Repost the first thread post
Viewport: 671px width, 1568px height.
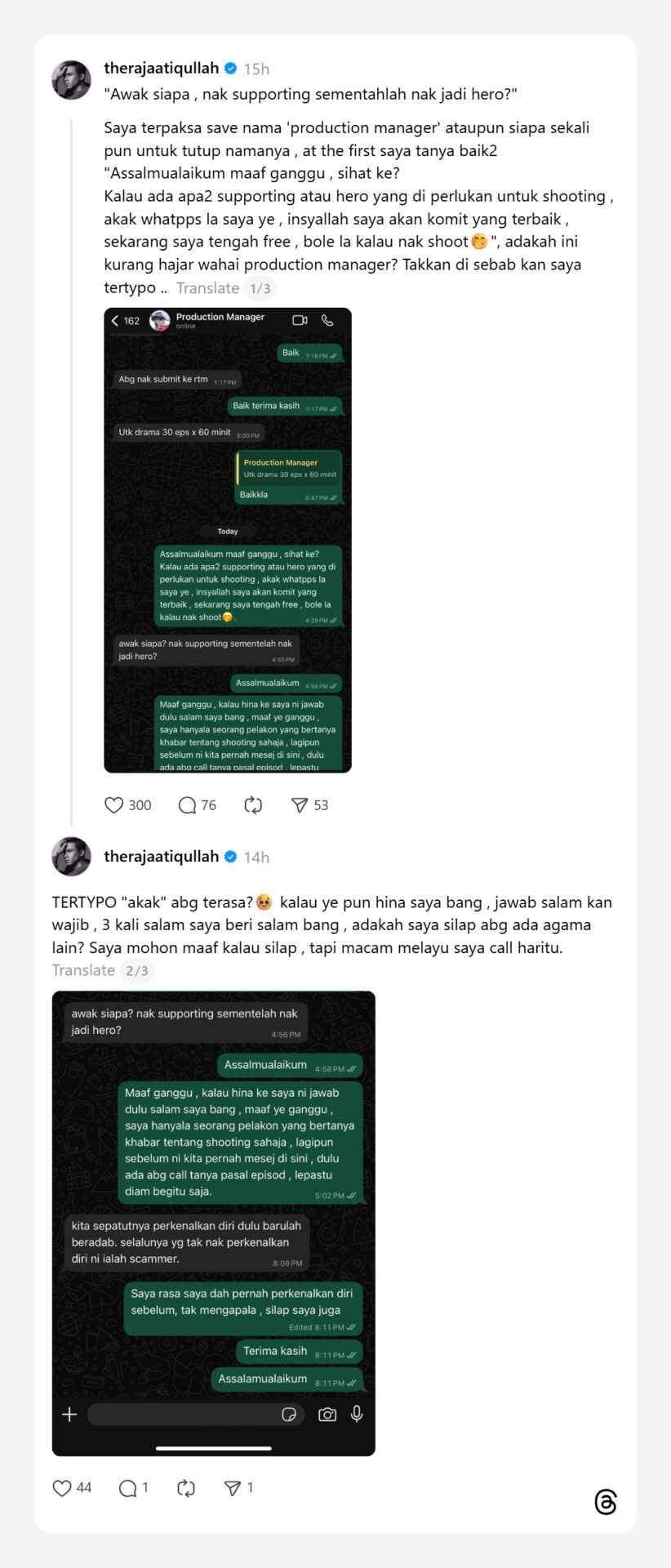(x=253, y=805)
